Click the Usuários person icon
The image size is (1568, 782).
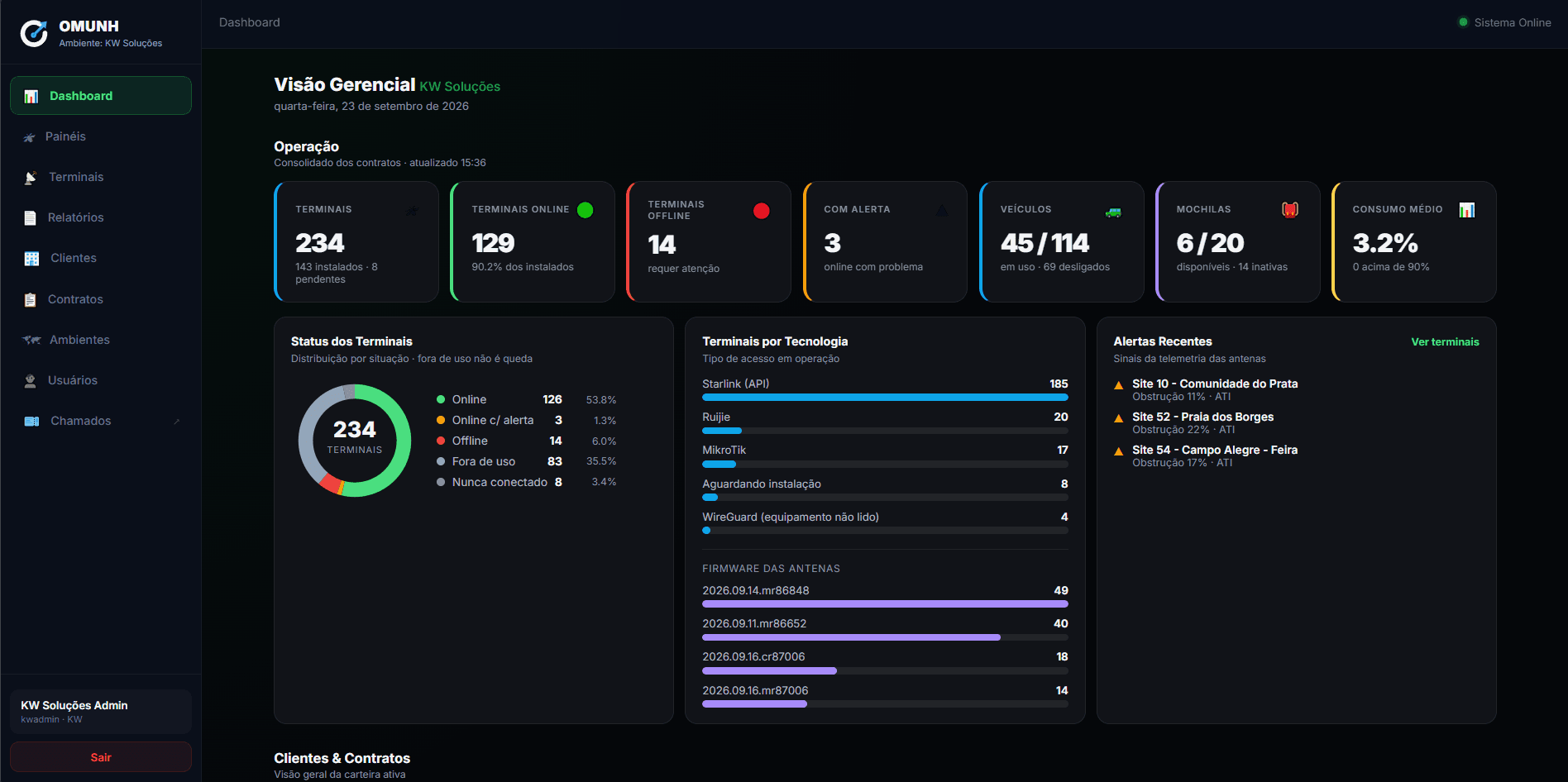[31, 381]
